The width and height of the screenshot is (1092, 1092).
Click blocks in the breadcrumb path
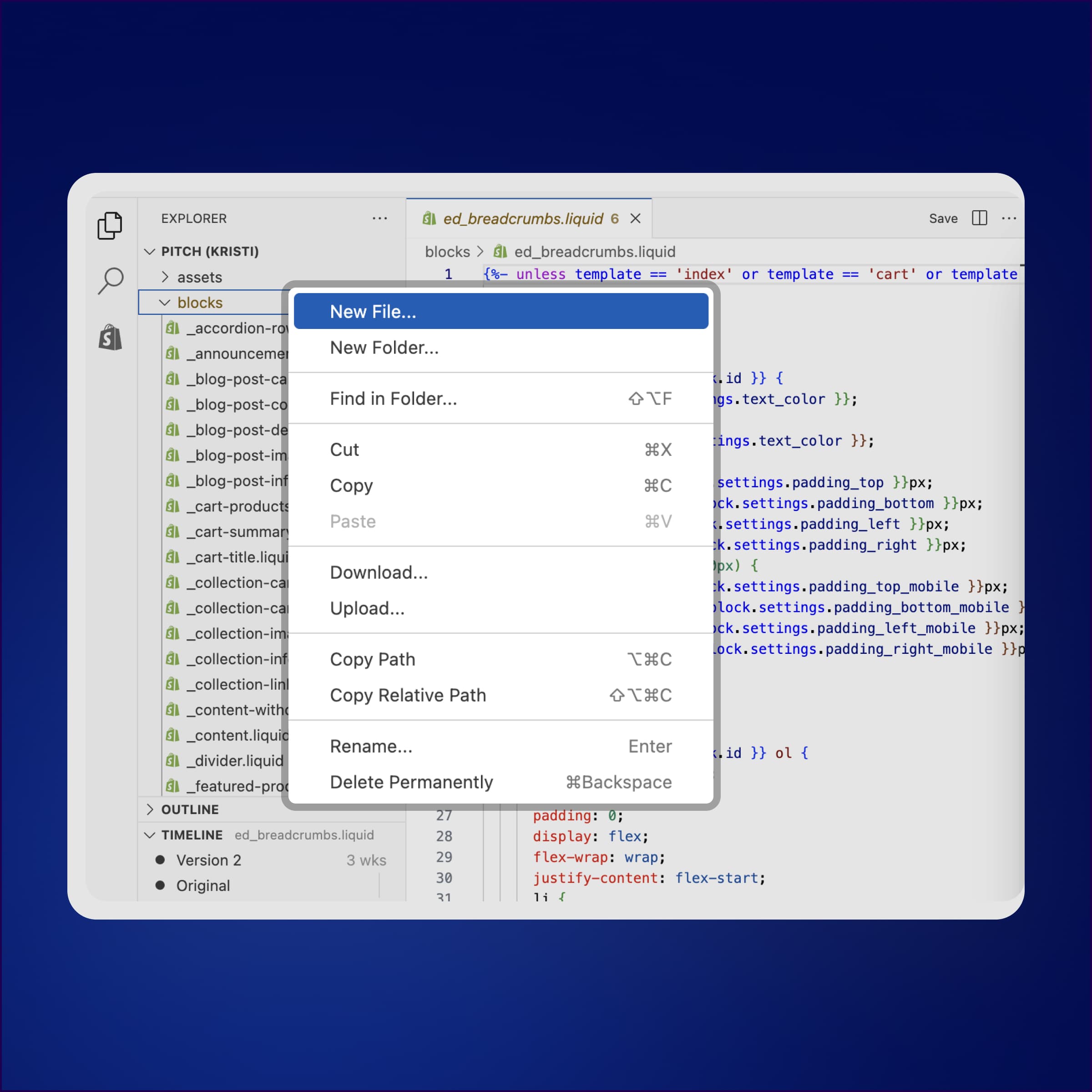(x=447, y=252)
